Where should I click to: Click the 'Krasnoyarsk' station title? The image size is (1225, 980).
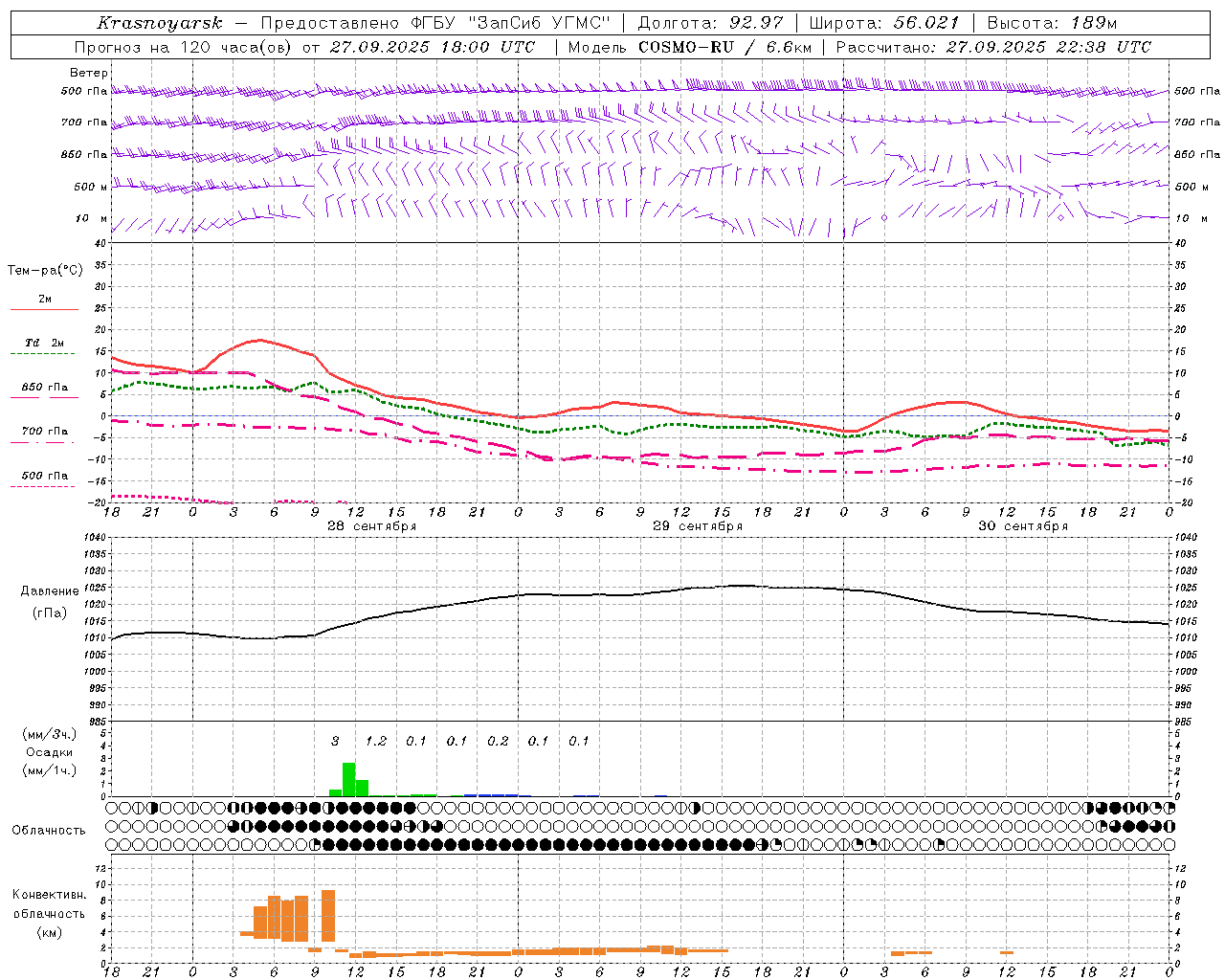point(160,23)
